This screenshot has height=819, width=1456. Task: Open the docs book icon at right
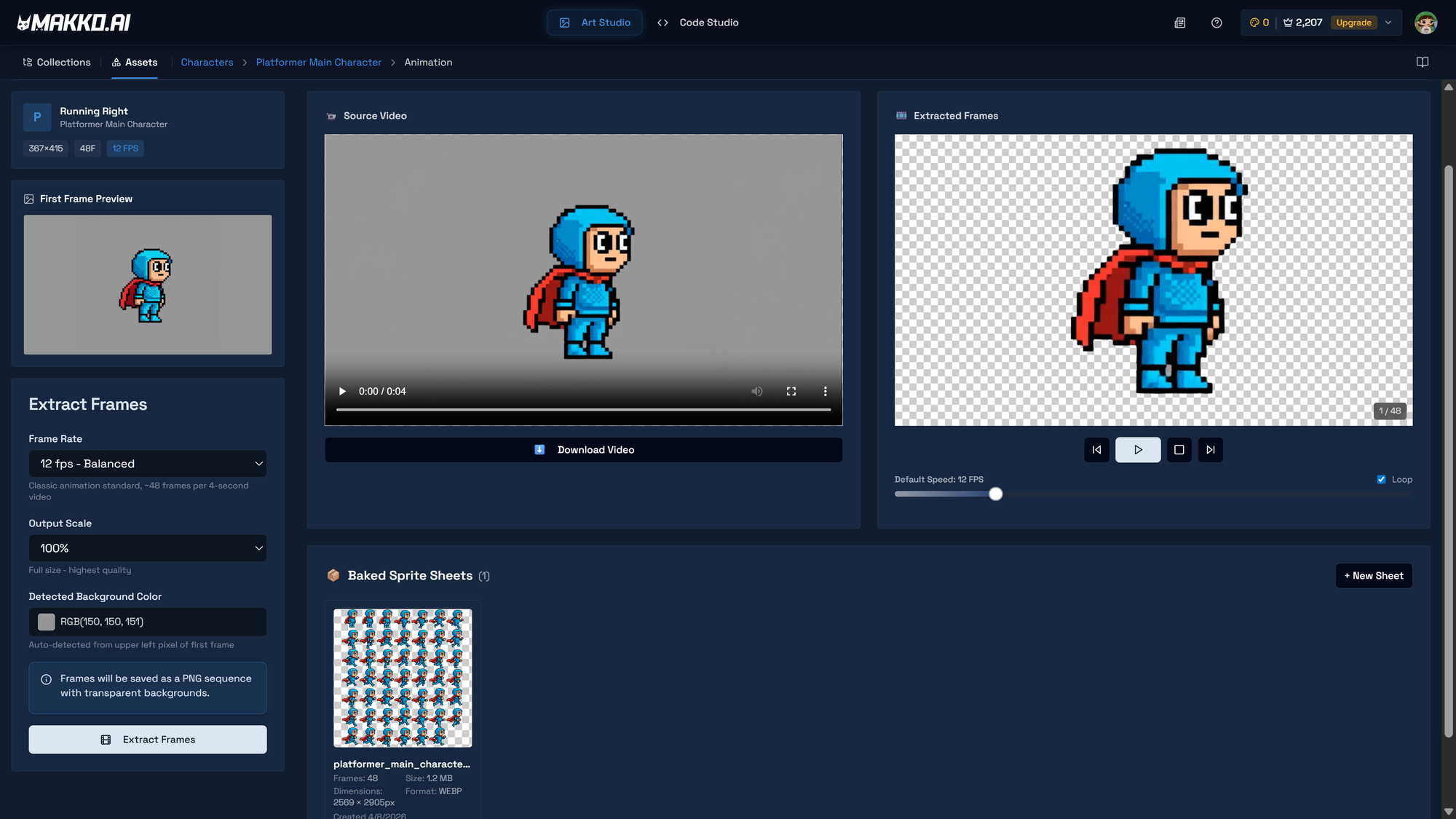[1422, 62]
